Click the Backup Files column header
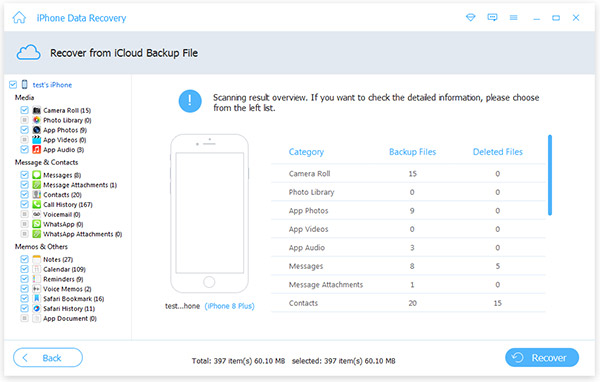600x382 pixels. 412,152
